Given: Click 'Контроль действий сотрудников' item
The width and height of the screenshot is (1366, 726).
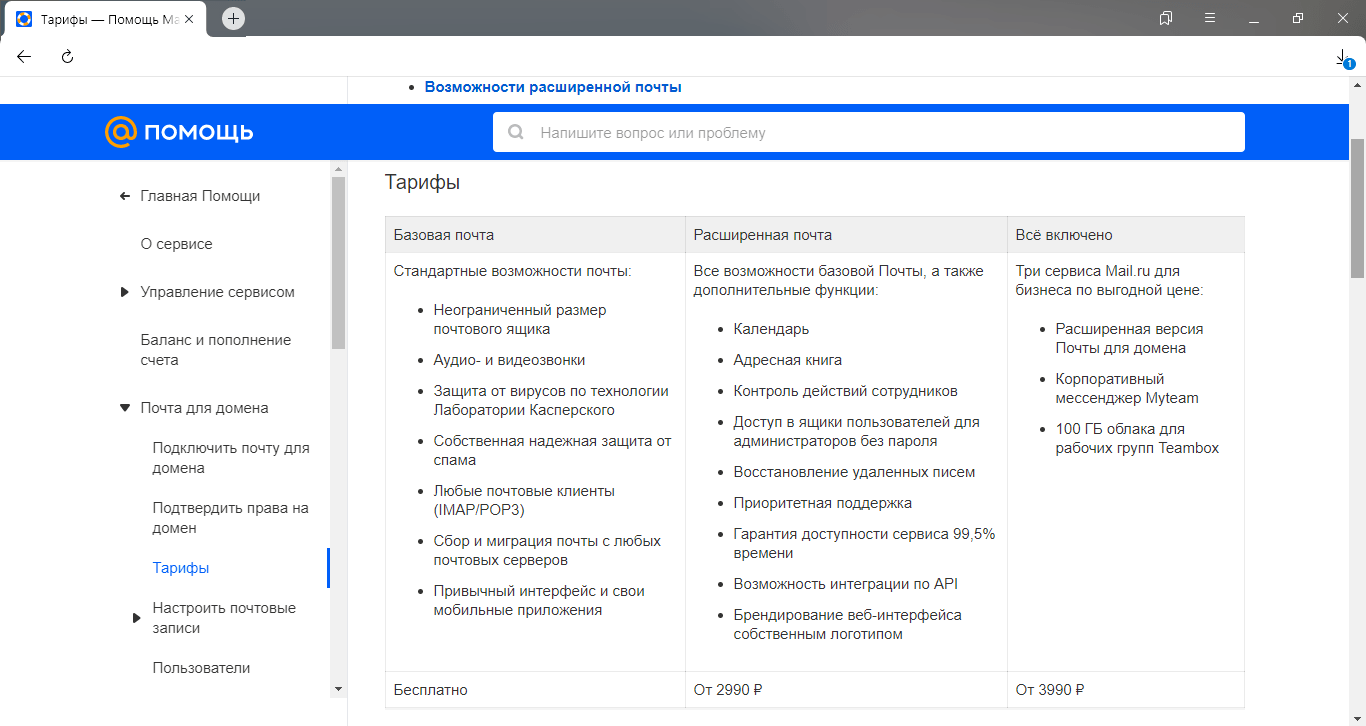Looking at the screenshot, I should point(845,391).
